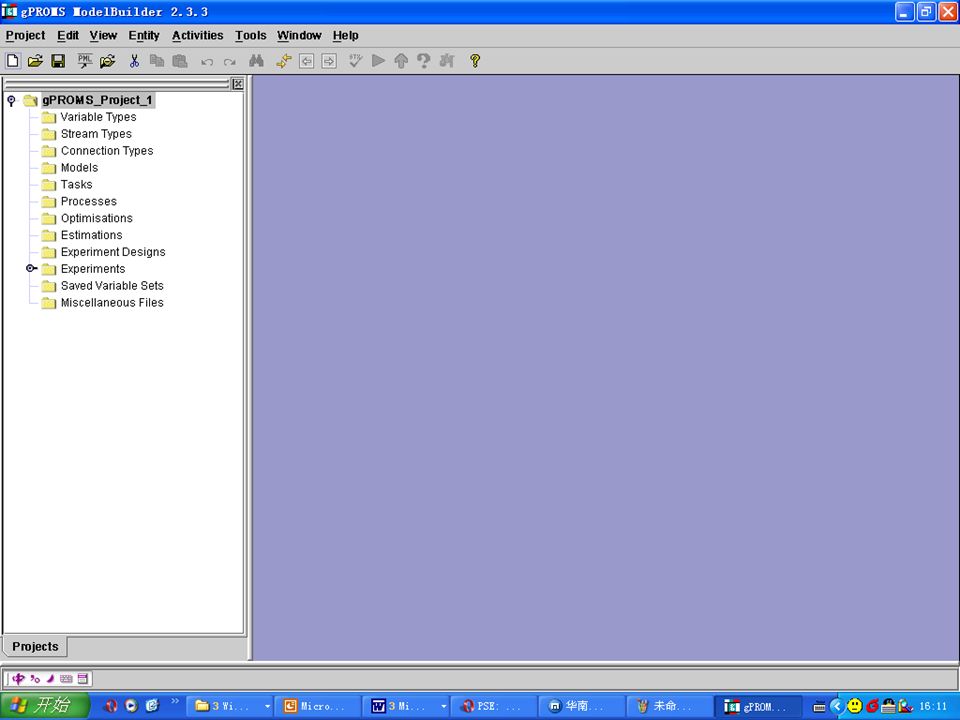Select the Miscellaneous Files folder
Screen dimensions: 960x720
112,302
